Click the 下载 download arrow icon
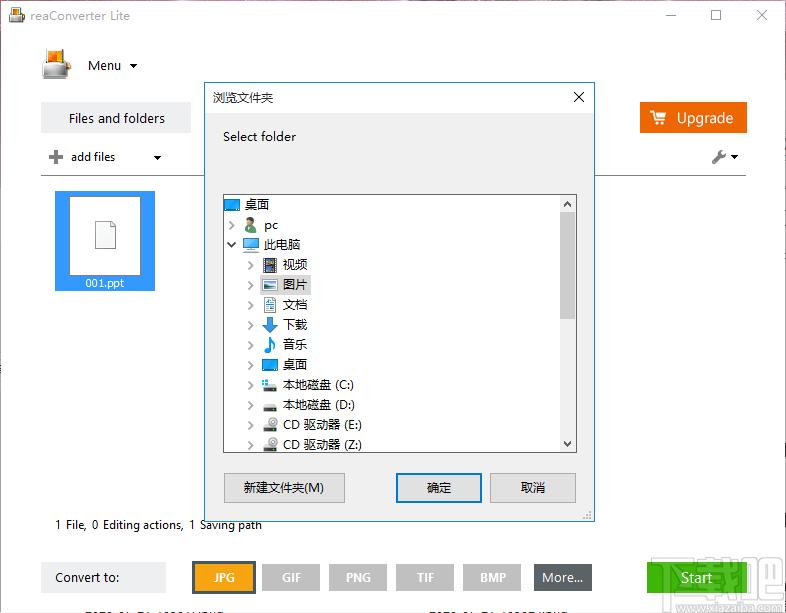The width and height of the screenshot is (786, 613). click(x=270, y=325)
